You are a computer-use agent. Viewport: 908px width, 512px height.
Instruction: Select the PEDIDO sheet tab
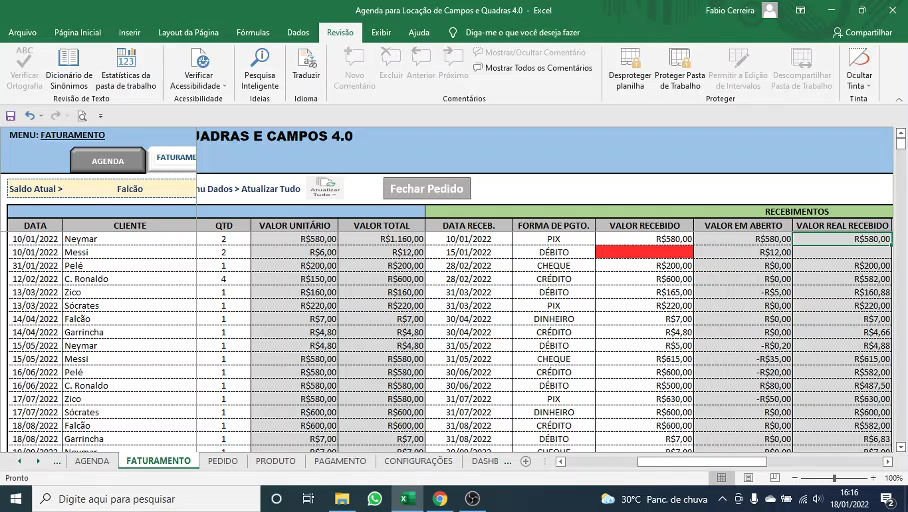tap(222, 461)
